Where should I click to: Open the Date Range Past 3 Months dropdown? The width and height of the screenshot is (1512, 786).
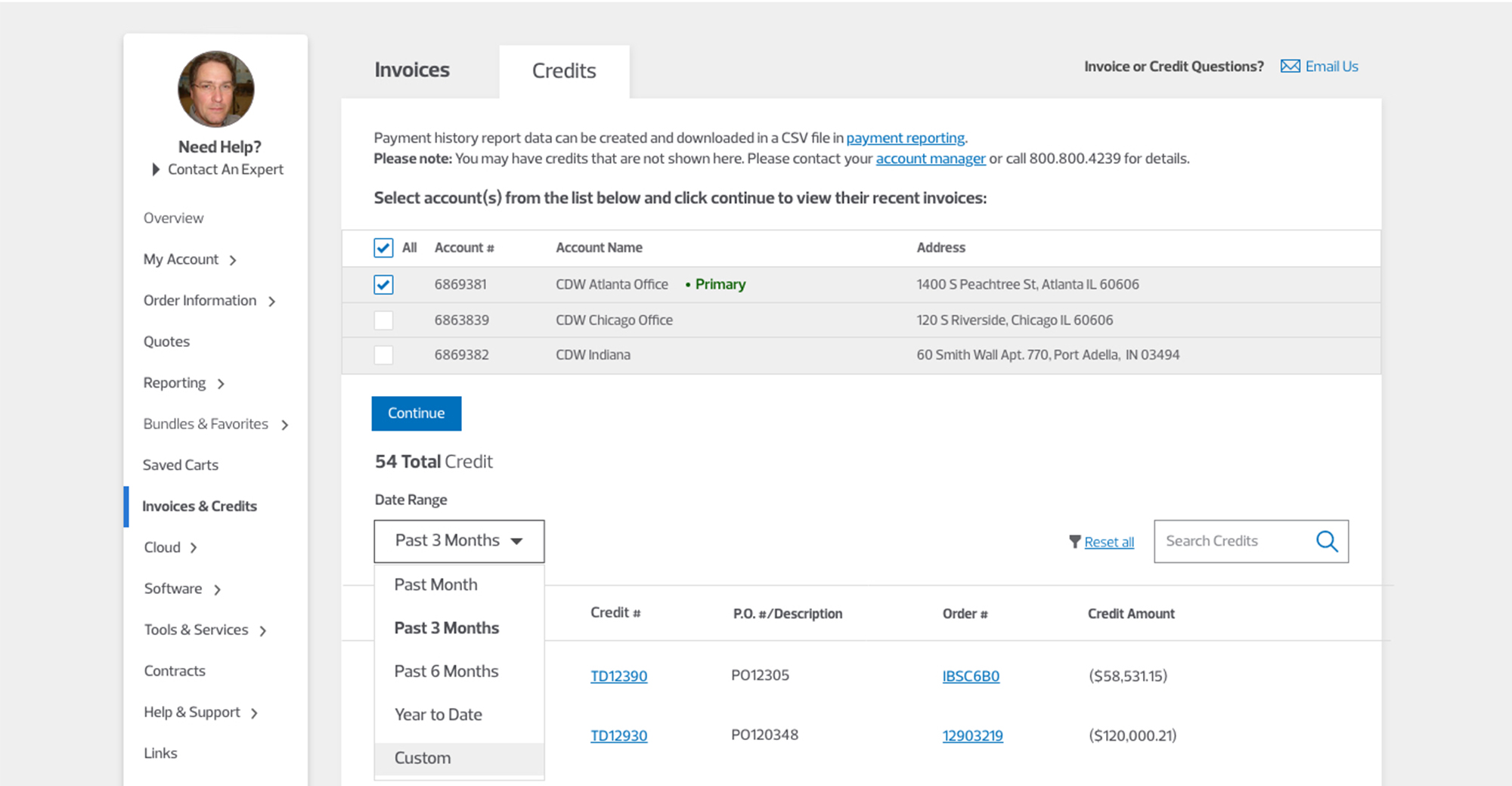tap(459, 541)
